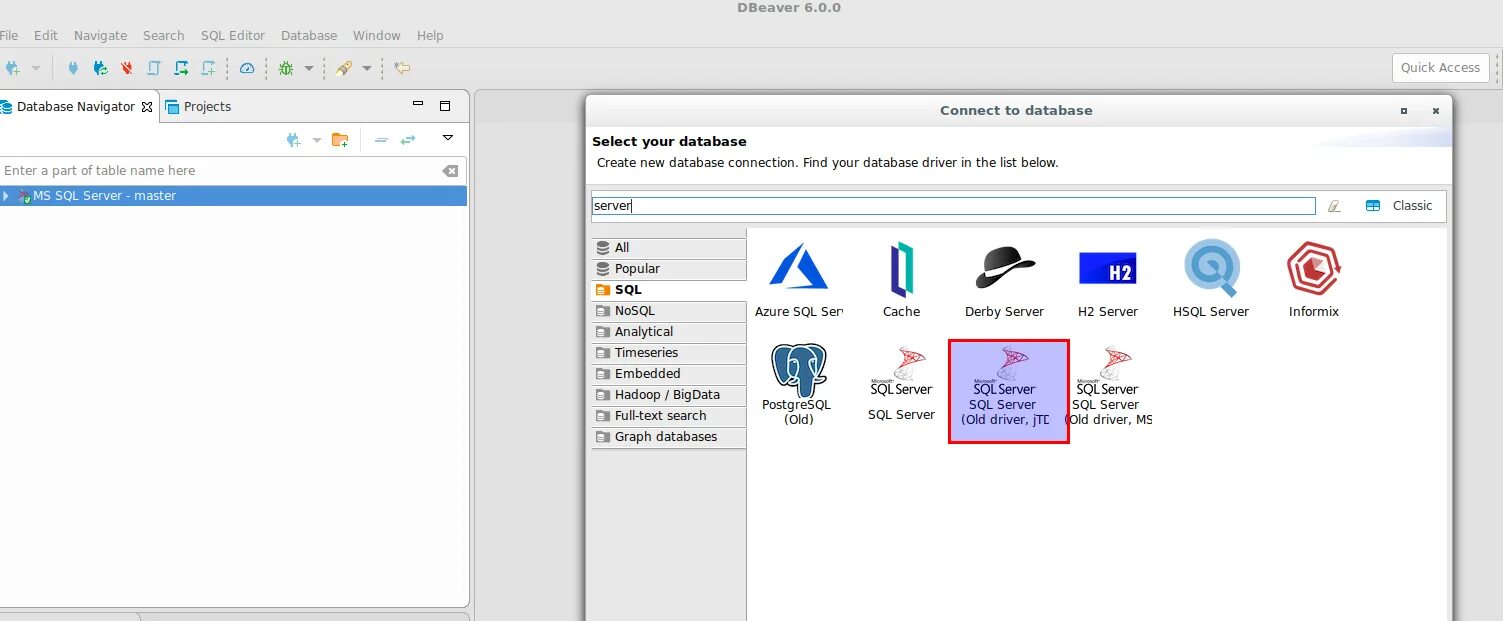The width and height of the screenshot is (1503, 621).
Task: Minimize the Database Navigator panel
Action: pos(418,105)
